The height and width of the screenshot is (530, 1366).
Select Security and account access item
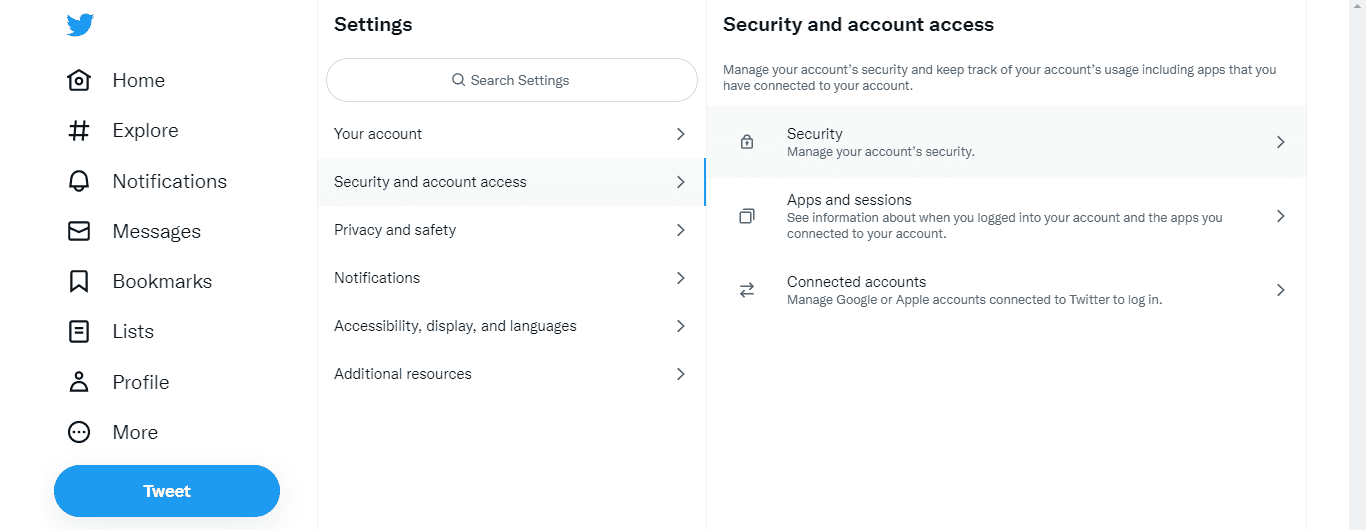pyautogui.click(x=511, y=182)
